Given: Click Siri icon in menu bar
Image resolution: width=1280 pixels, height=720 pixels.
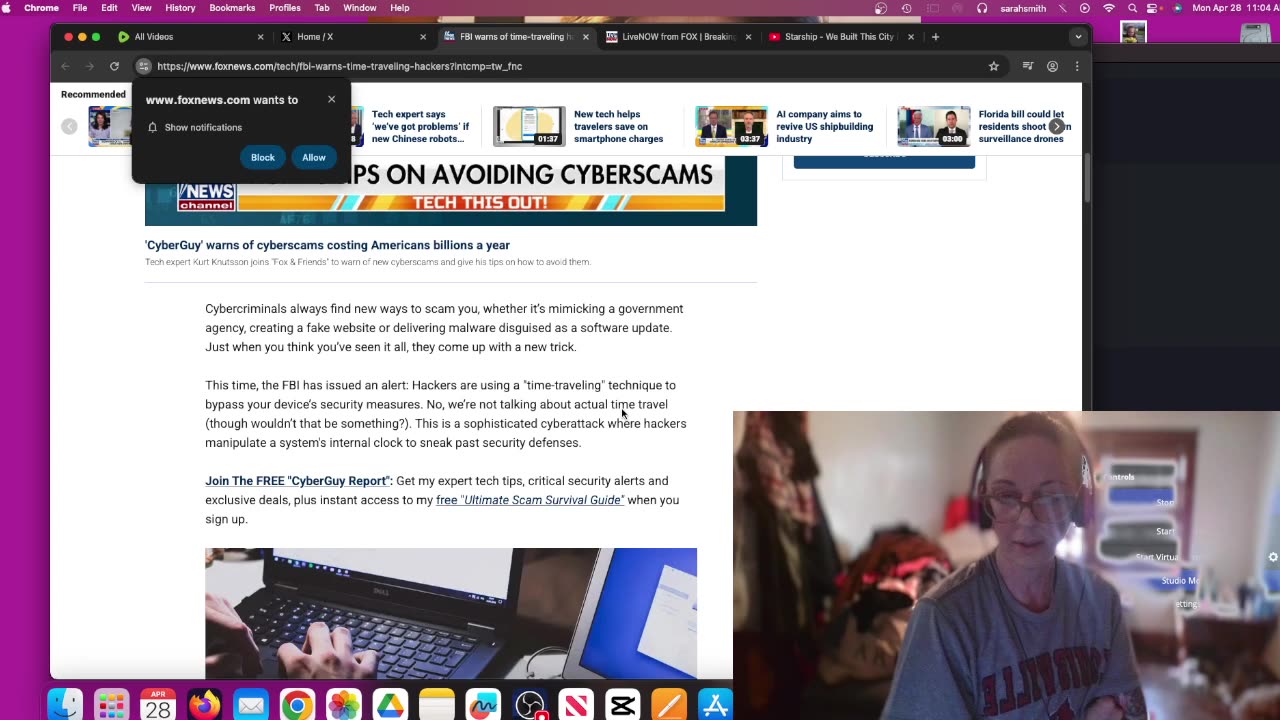Looking at the screenshot, I should click(x=1177, y=8).
